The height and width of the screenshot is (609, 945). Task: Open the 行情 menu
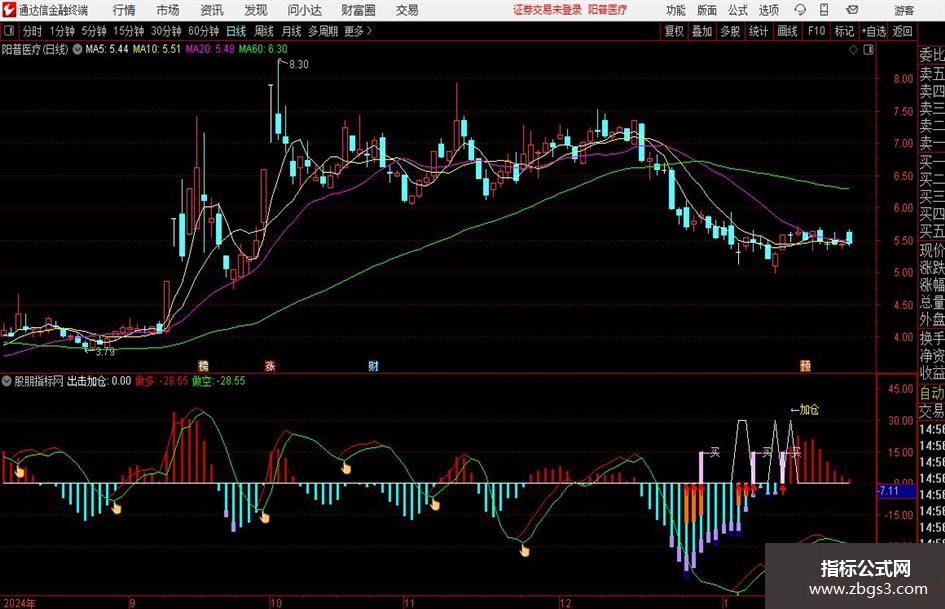124,10
